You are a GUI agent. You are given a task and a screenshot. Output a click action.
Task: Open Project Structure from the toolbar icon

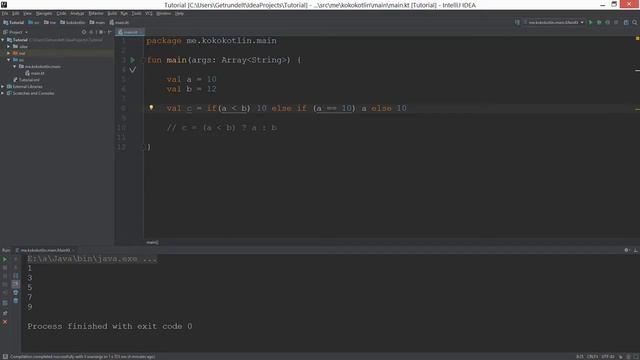pyautogui.click(x=626, y=22)
